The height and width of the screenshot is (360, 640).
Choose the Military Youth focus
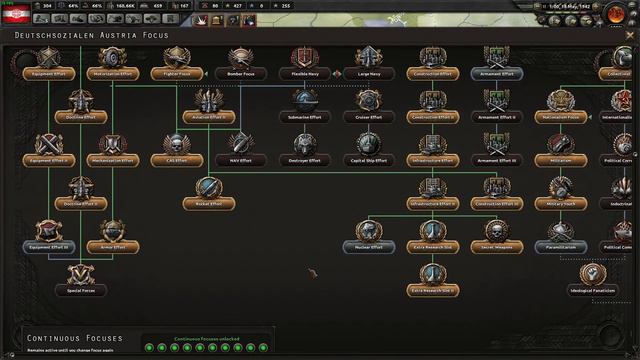pos(561,204)
